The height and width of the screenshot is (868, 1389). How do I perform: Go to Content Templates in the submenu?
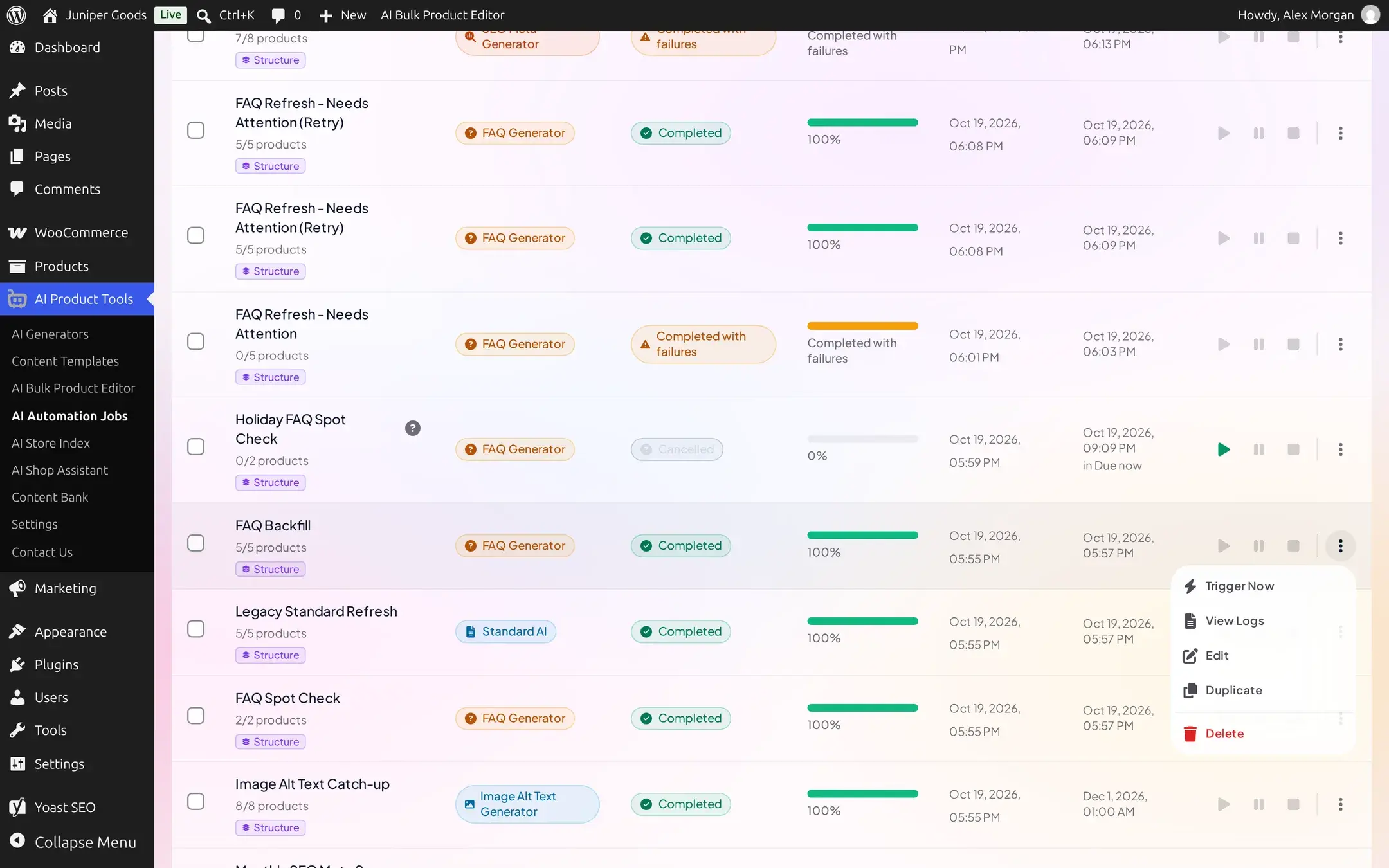[x=65, y=361]
